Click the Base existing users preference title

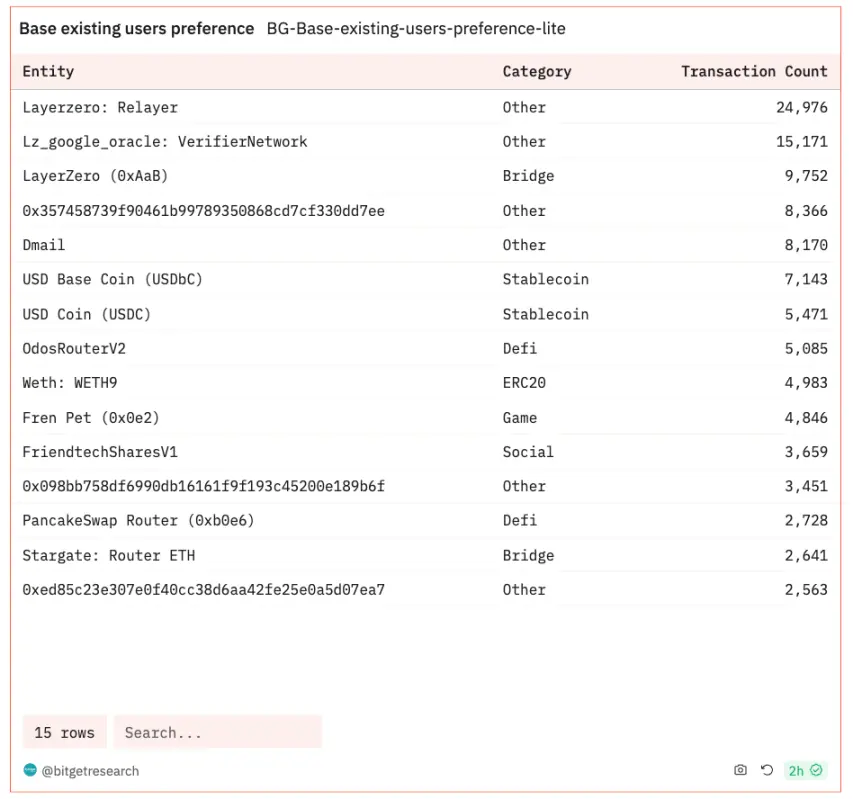tap(137, 29)
